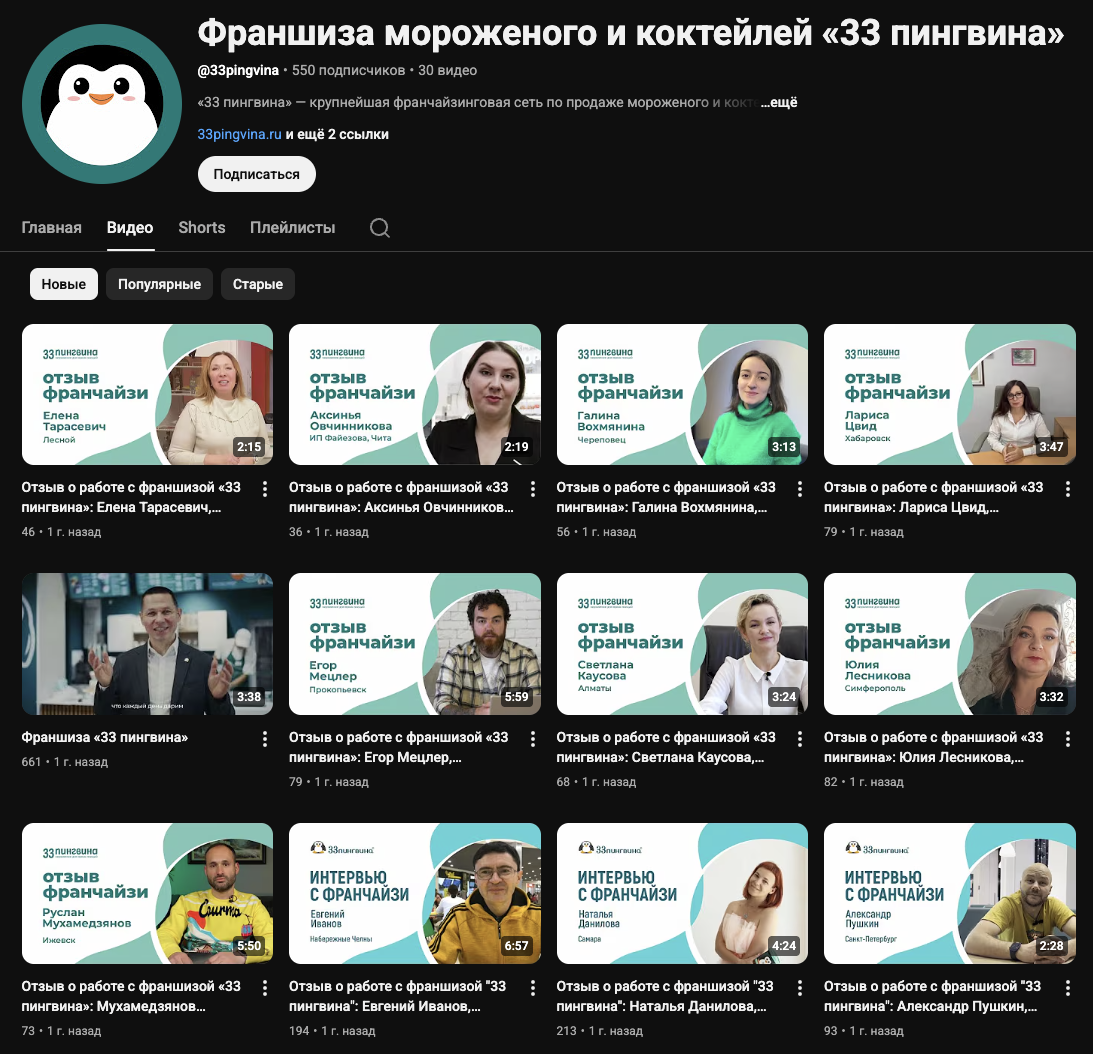The height and width of the screenshot is (1054, 1093).
Task: Open options menu for Аксинья Овчинникова video
Action: point(533,489)
